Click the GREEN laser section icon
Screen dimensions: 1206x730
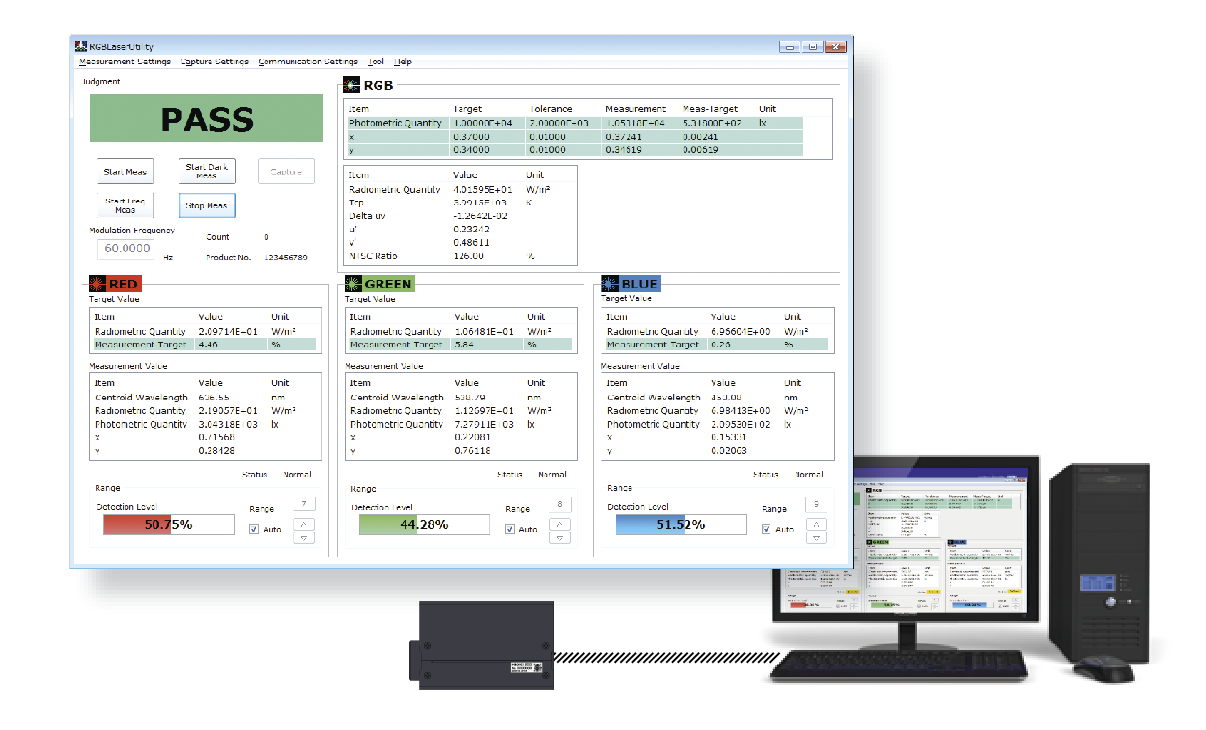(x=353, y=283)
